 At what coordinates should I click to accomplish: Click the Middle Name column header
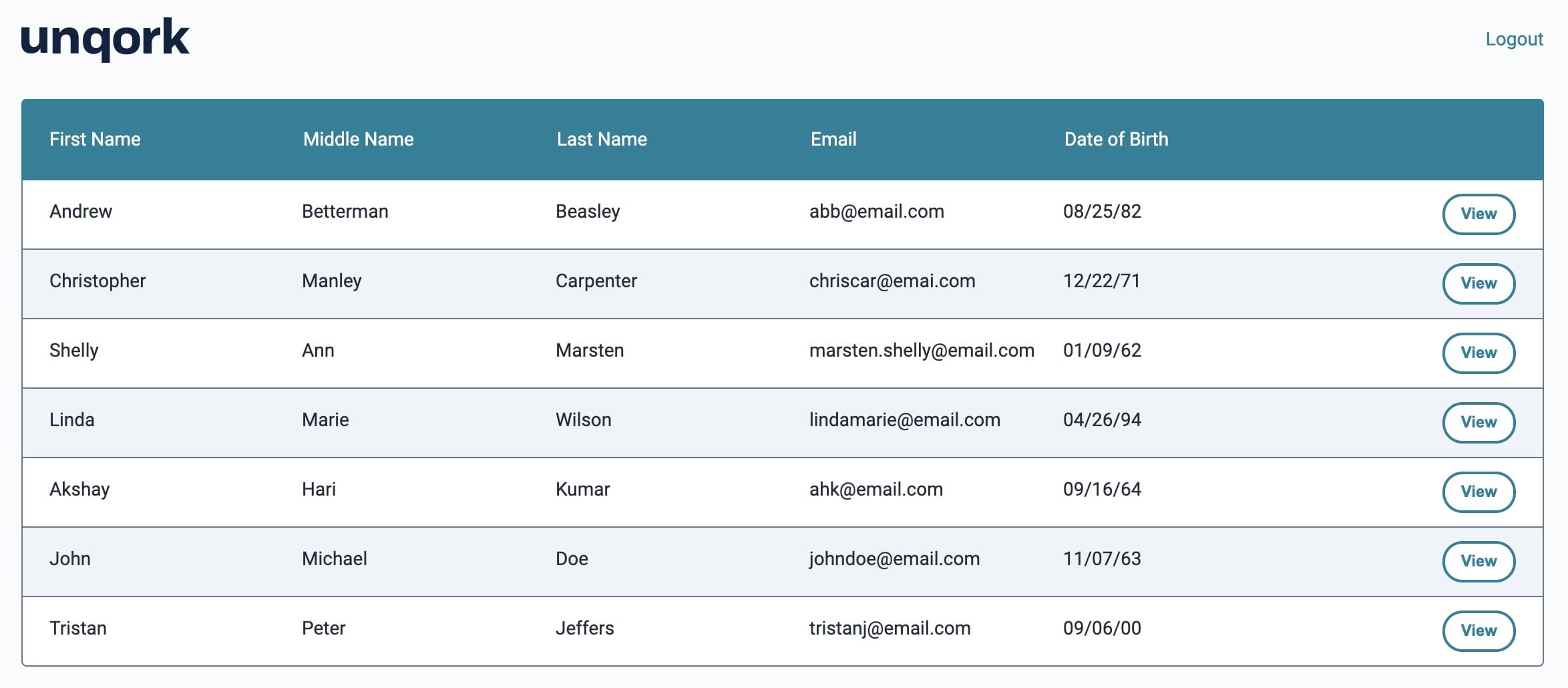pos(358,139)
